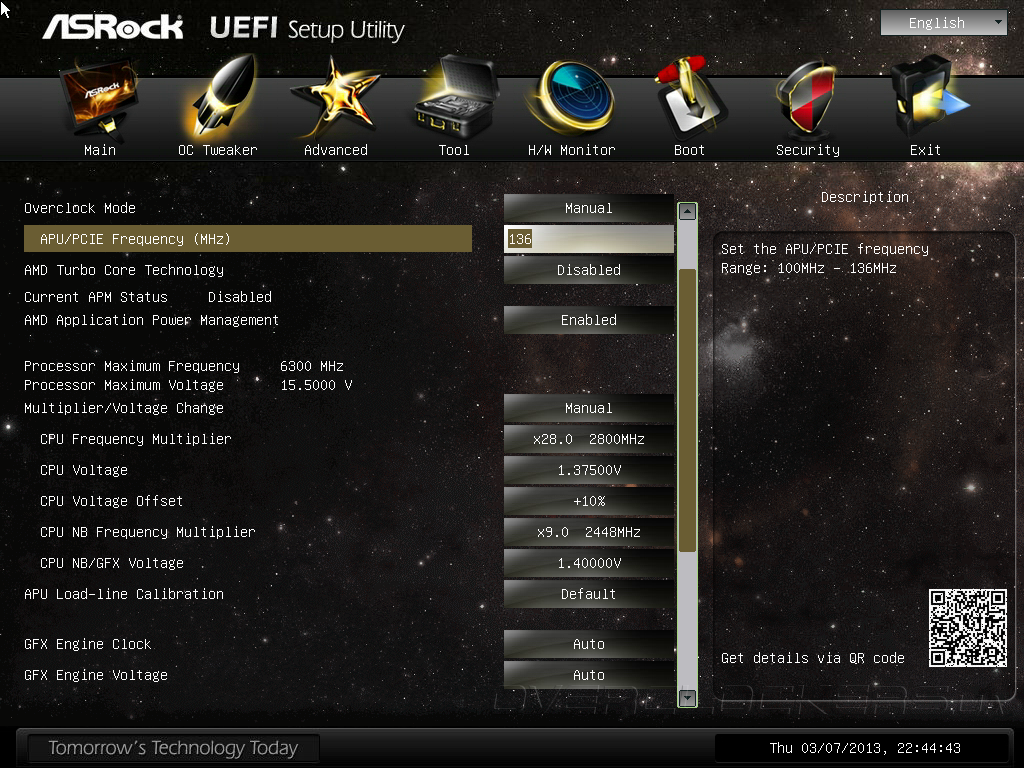Image resolution: width=1024 pixels, height=768 pixels.
Task: Open APU Load-line Calibration Default selector
Action: click(588, 594)
